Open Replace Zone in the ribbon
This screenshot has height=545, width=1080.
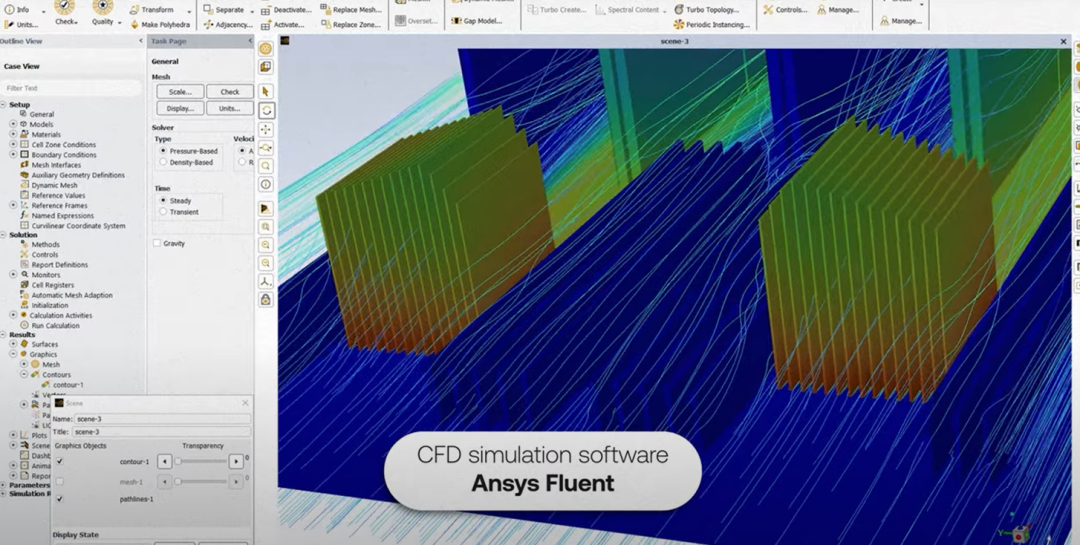(351, 24)
